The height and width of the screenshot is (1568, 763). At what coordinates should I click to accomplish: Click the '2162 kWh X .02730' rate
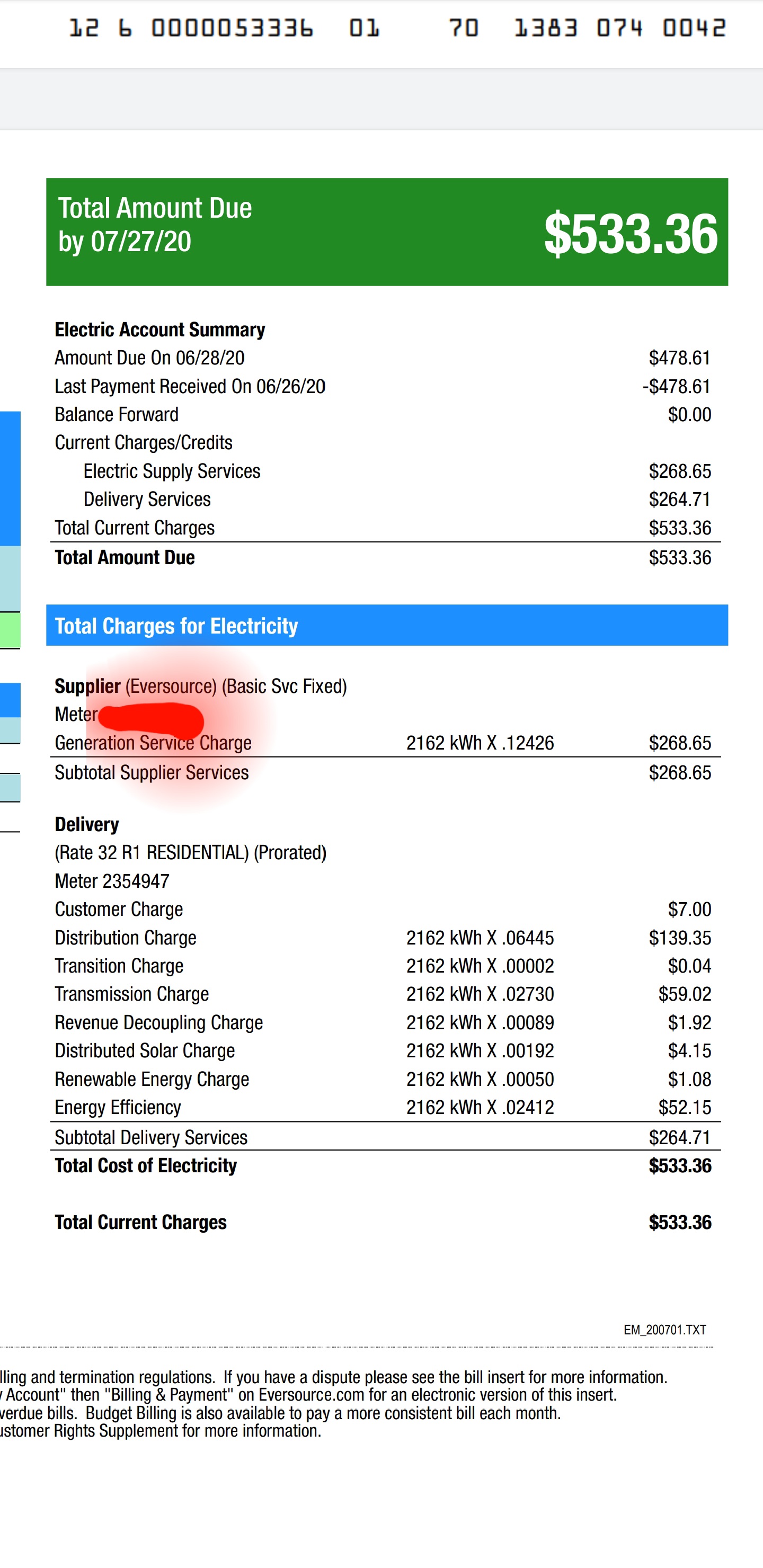tap(480, 994)
